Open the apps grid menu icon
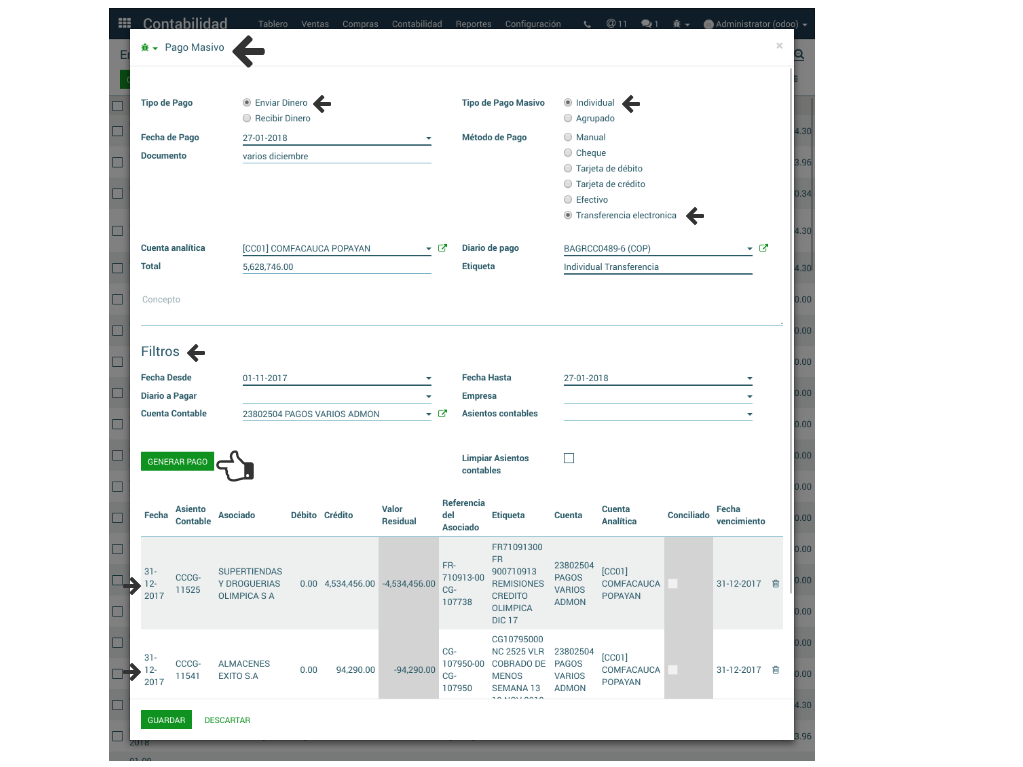 coord(124,23)
